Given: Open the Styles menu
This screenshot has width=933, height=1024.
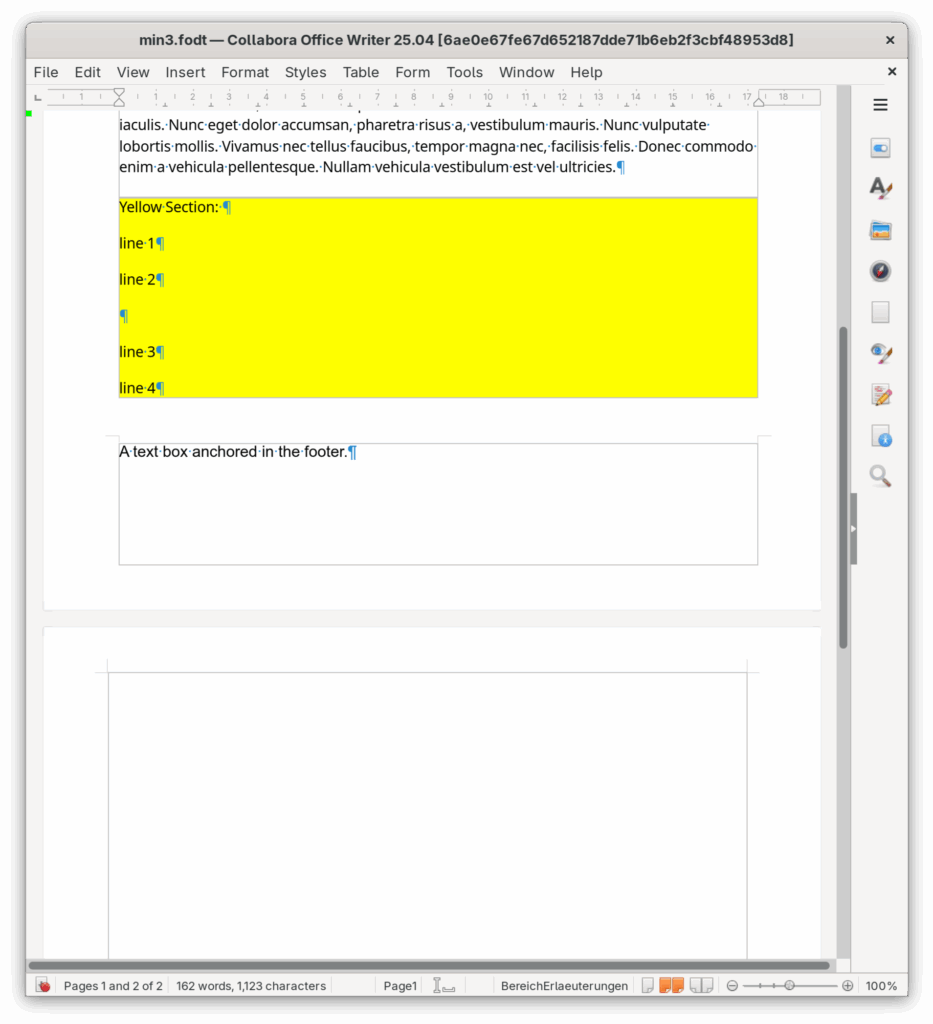Looking at the screenshot, I should point(305,72).
